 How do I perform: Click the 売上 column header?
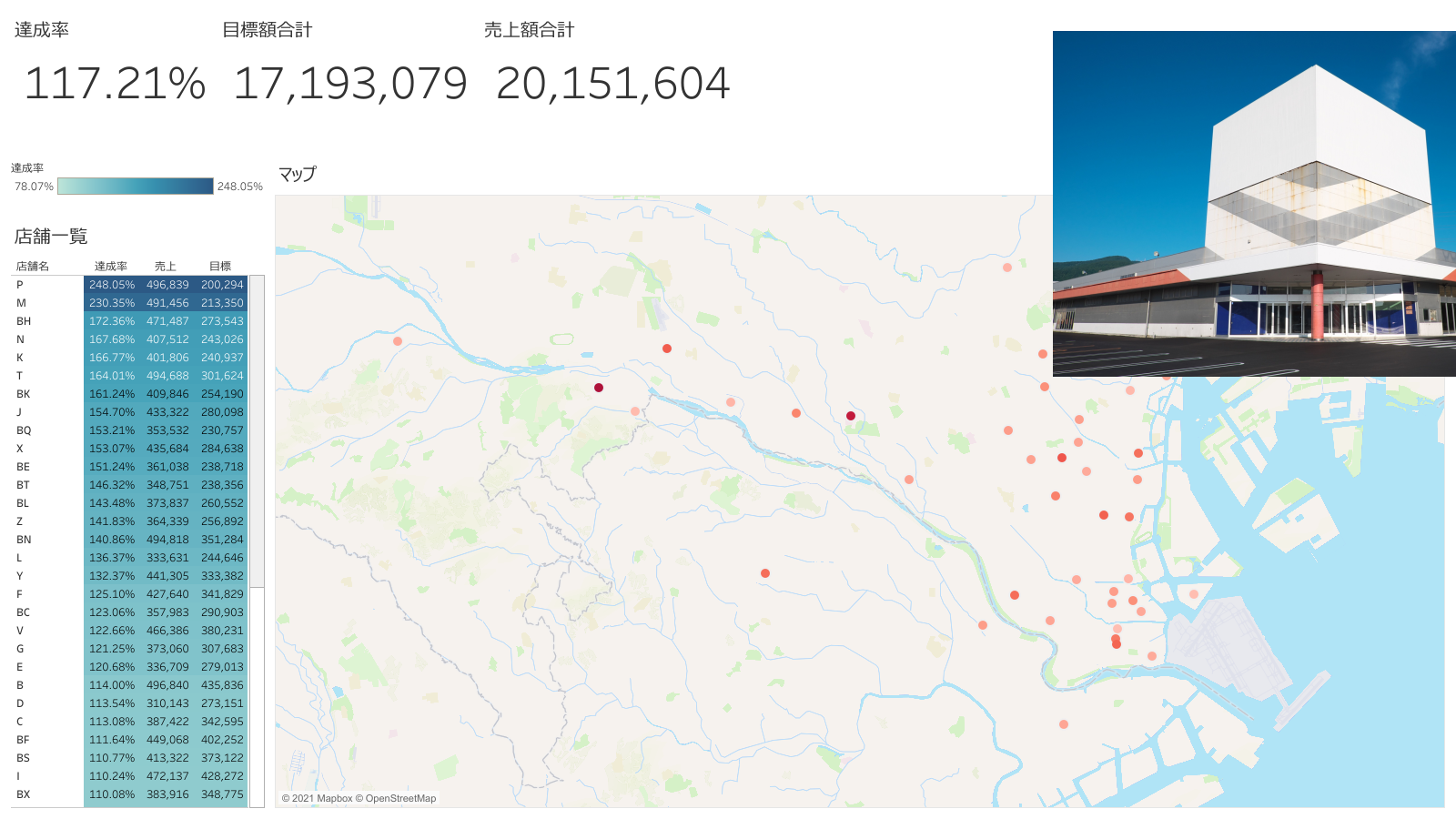(x=165, y=267)
